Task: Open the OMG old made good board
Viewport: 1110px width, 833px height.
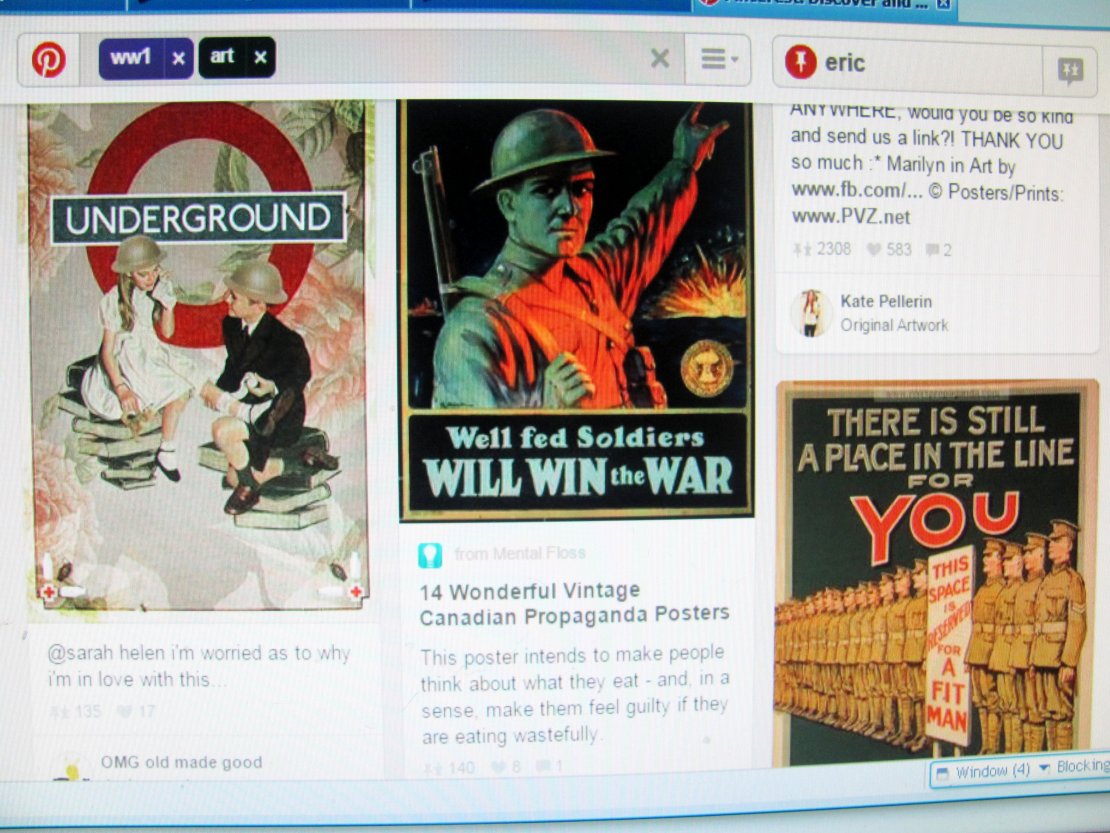Action: [x=181, y=762]
